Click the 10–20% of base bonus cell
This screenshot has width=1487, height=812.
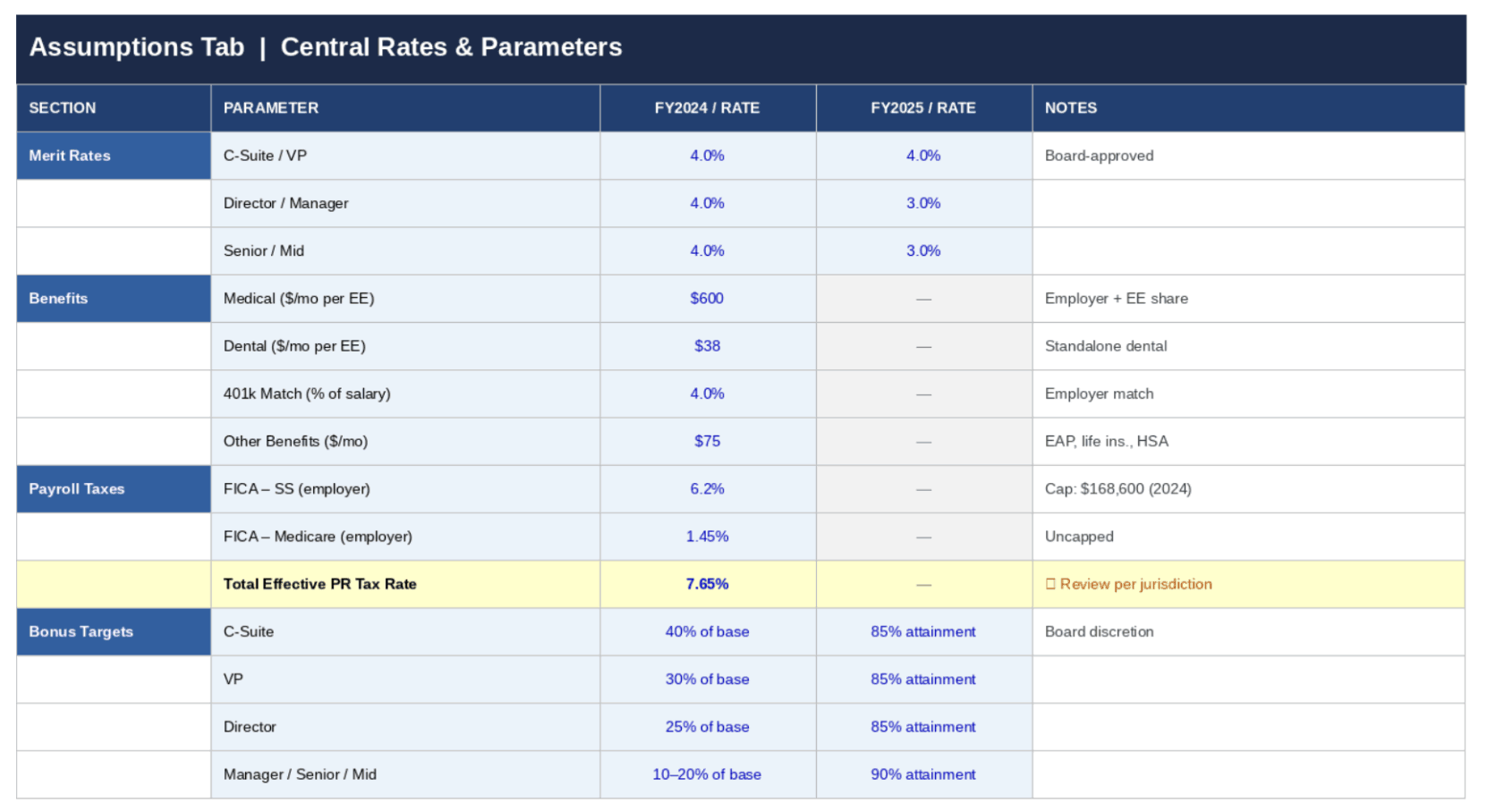click(x=707, y=774)
